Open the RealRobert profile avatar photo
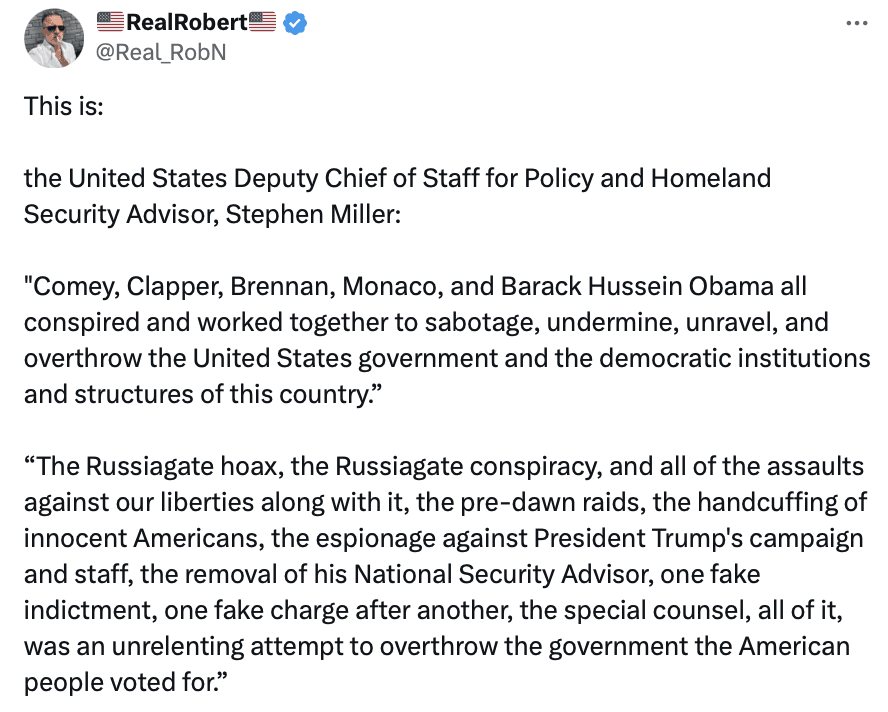The image size is (888, 712). click(53, 38)
